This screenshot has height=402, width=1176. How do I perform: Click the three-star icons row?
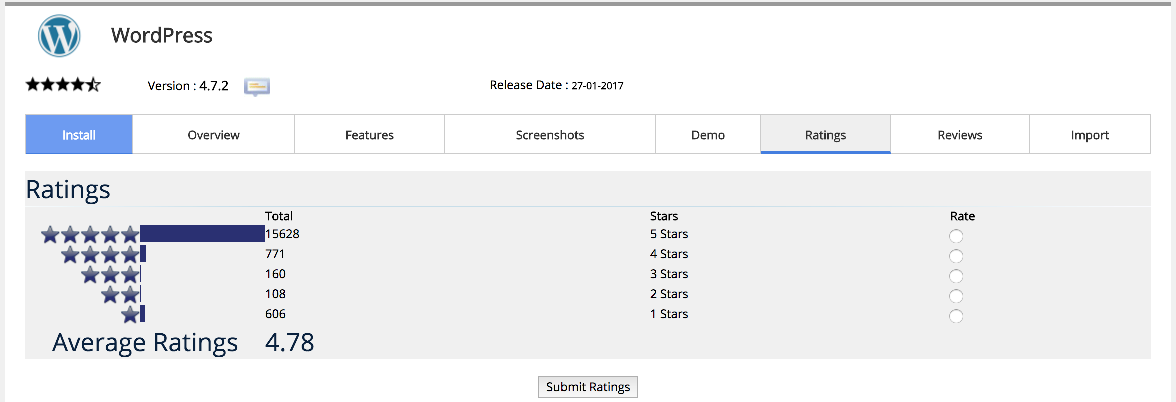(110, 274)
